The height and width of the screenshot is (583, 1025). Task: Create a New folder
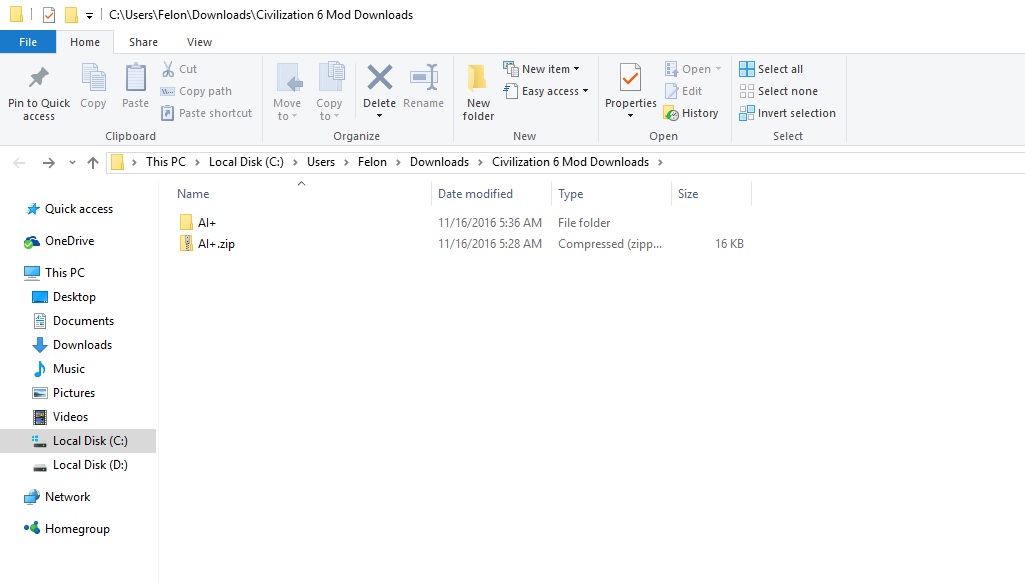479,92
